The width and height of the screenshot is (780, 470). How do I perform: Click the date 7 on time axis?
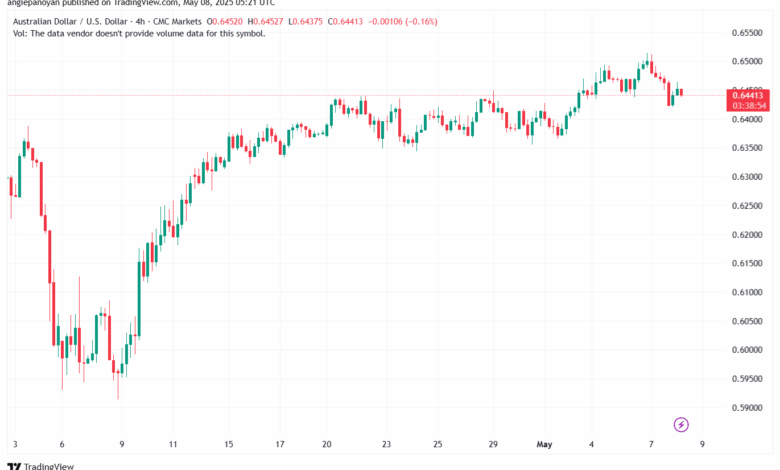[x=651, y=444]
